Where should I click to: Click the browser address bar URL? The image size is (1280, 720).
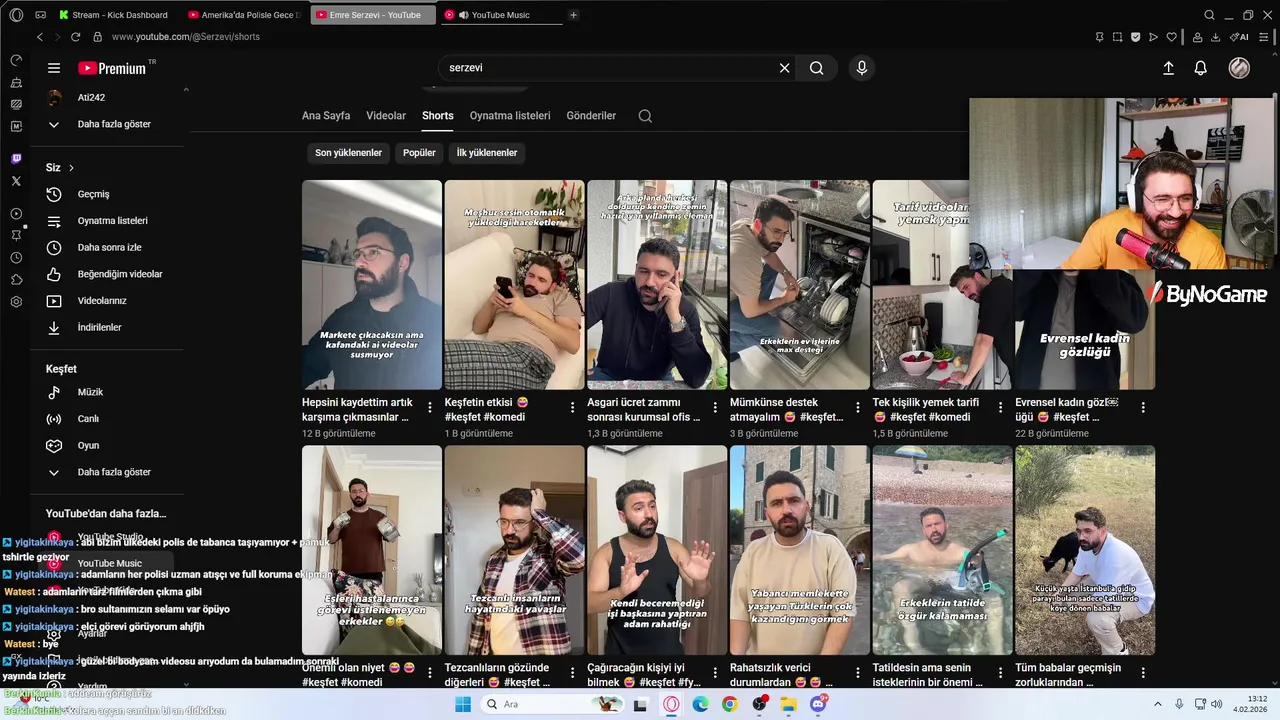186,37
